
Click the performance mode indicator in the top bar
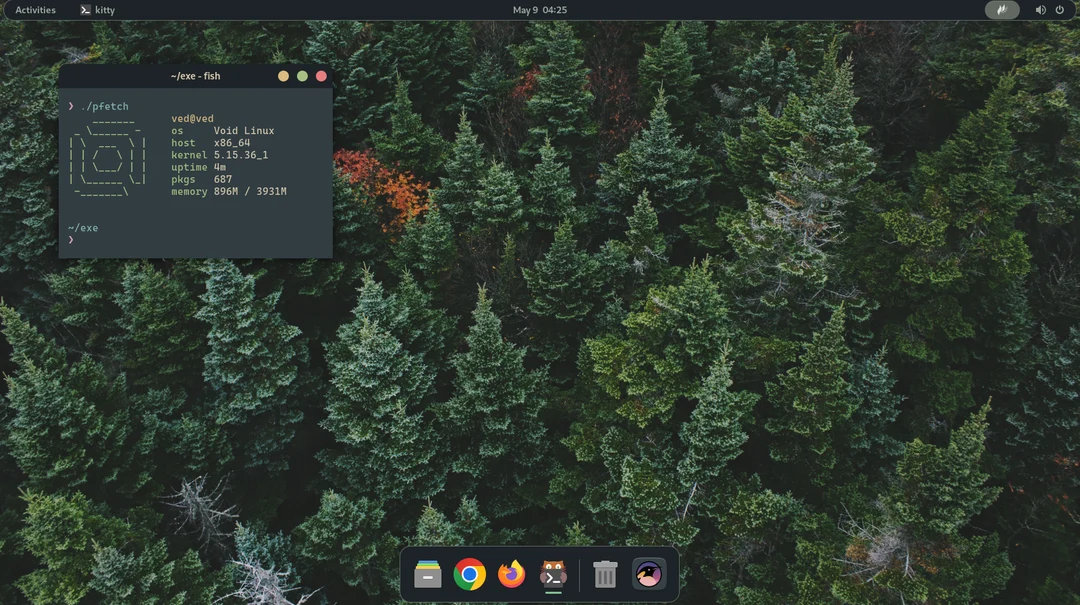1002,9
